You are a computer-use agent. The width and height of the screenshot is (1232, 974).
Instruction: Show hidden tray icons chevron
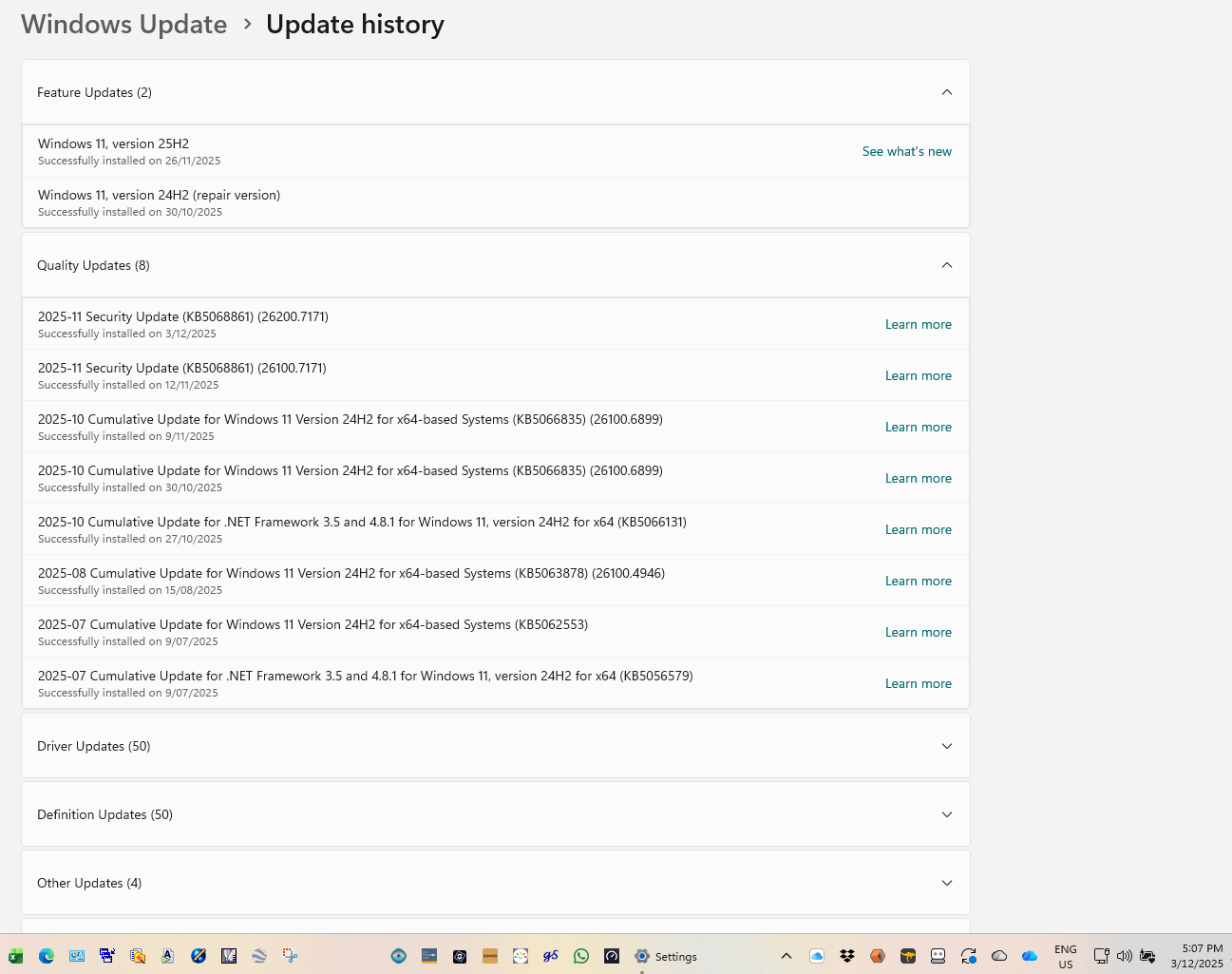pos(787,956)
